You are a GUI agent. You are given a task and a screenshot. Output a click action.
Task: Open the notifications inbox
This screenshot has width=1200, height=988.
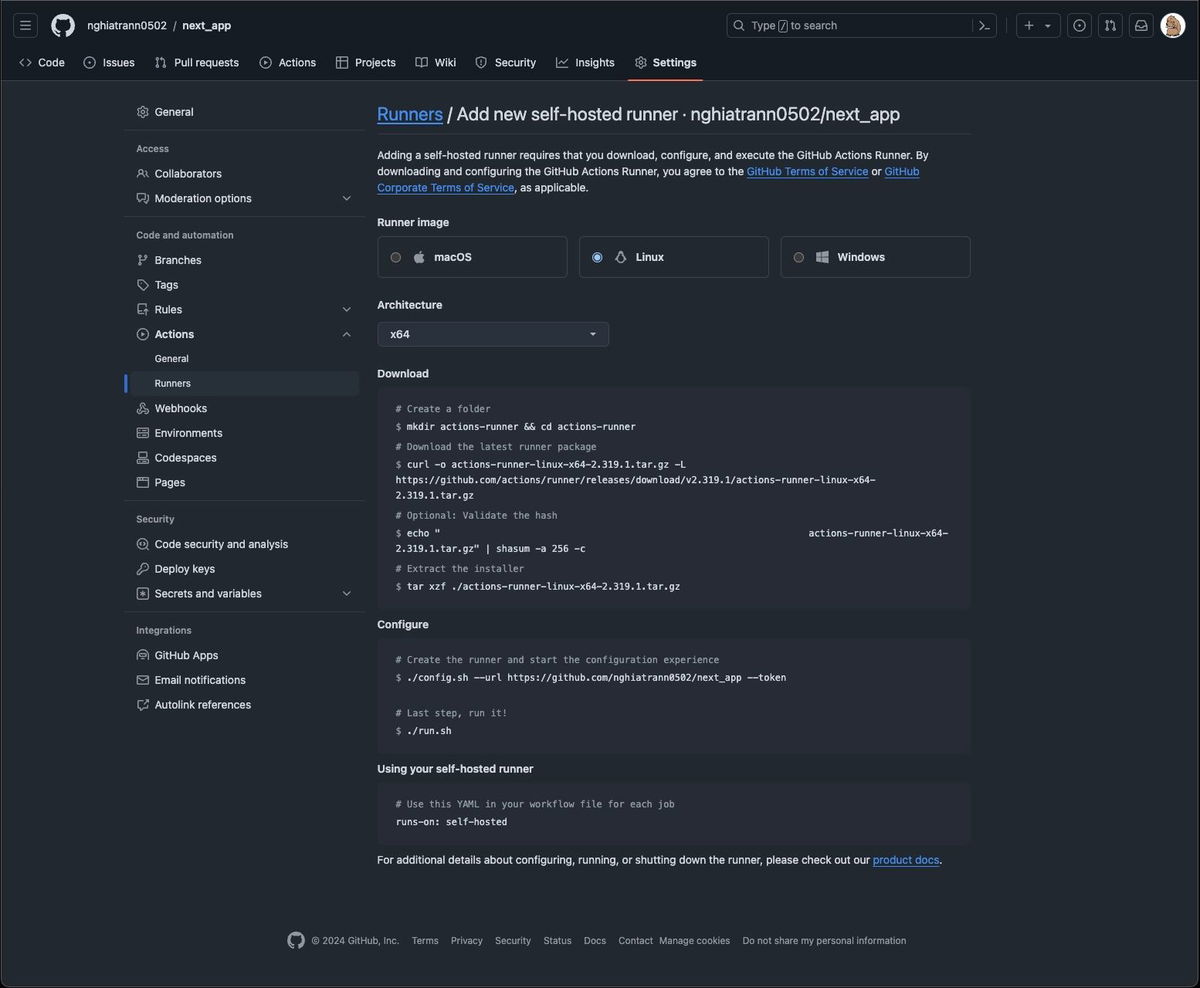[1141, 25]
